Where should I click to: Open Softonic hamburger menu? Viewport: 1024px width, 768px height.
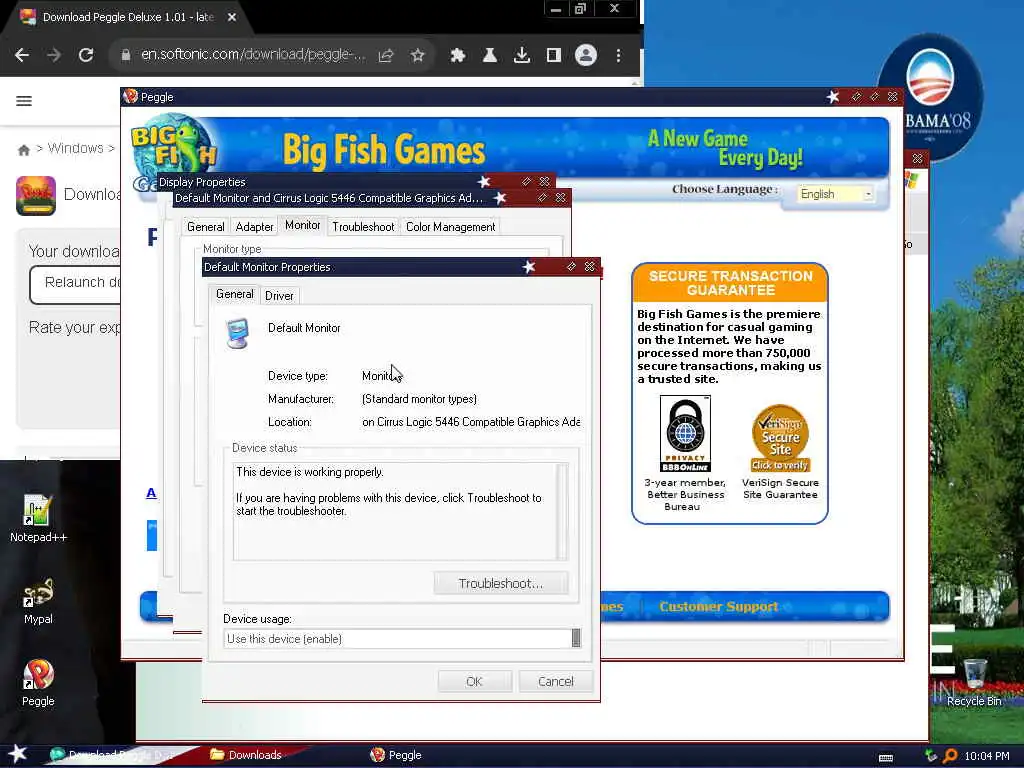click(24, 101)
